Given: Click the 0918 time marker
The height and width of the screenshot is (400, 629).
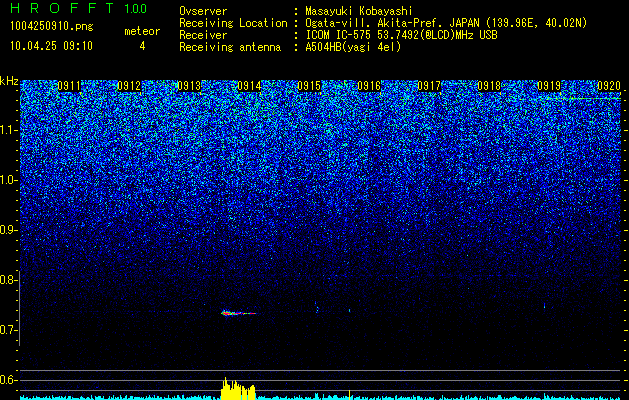Looking at the screenshot, I should coord(489,86).
